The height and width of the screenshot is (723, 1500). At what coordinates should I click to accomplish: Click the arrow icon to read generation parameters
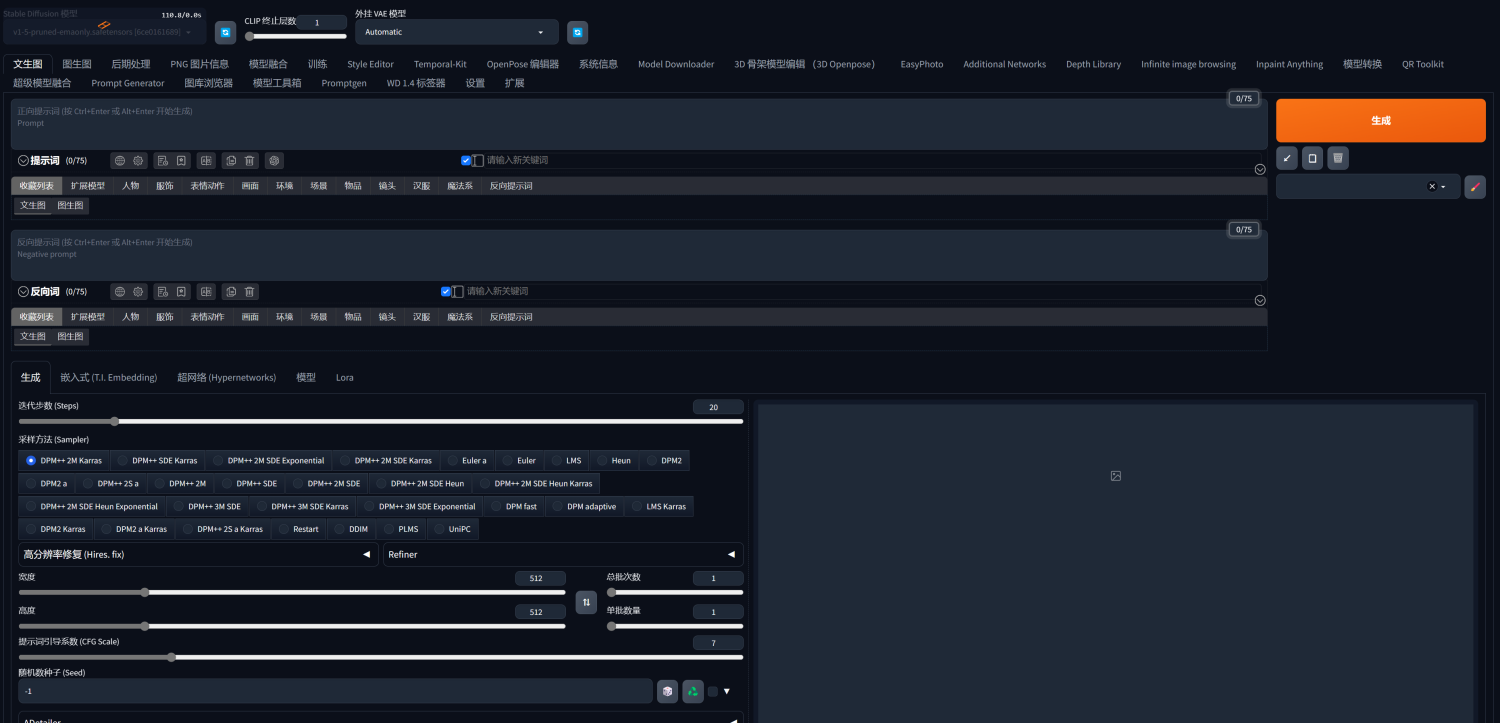pos(1287,158)
